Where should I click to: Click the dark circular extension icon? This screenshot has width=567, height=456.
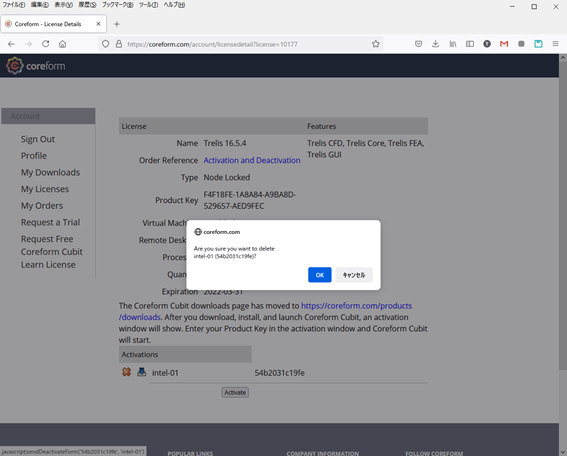(487, 44)
